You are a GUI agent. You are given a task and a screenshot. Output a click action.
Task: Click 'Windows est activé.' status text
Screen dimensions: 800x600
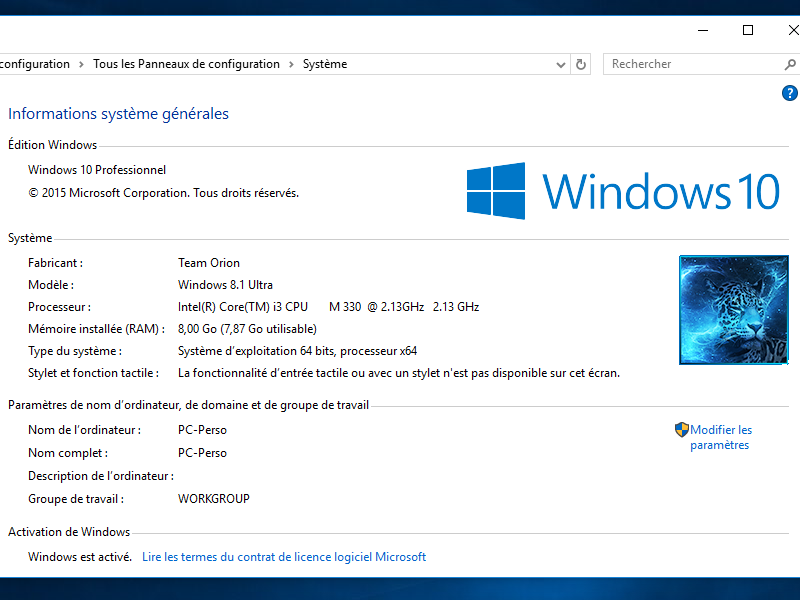coord(80,557)
